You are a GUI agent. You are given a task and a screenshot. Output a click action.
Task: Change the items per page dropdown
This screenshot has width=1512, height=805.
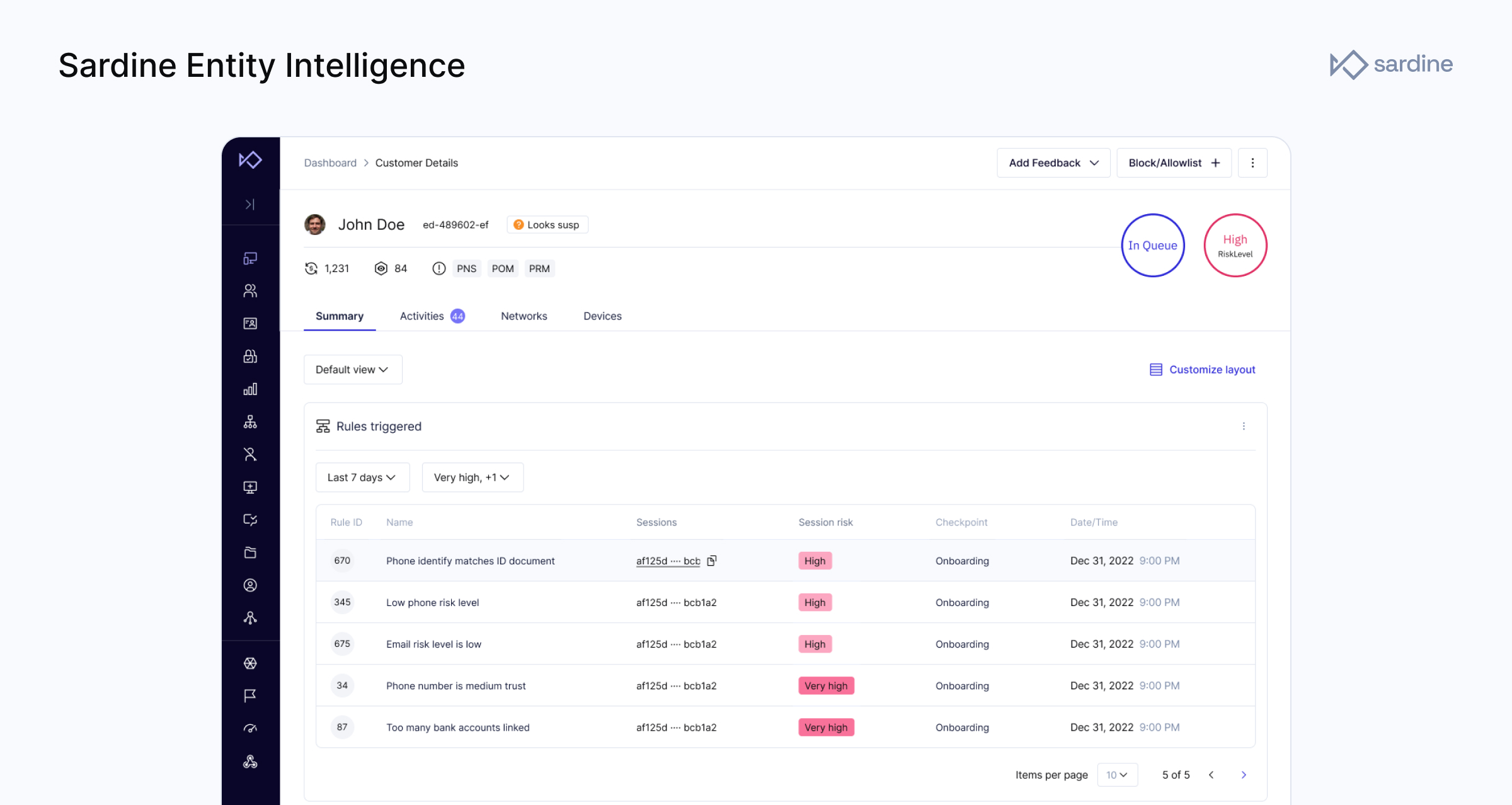pos(1117,775)
